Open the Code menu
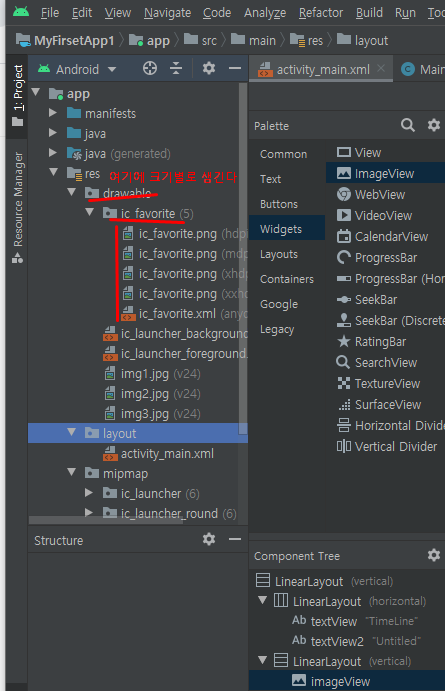The image size is (445, 691). [x=217, y=13]
